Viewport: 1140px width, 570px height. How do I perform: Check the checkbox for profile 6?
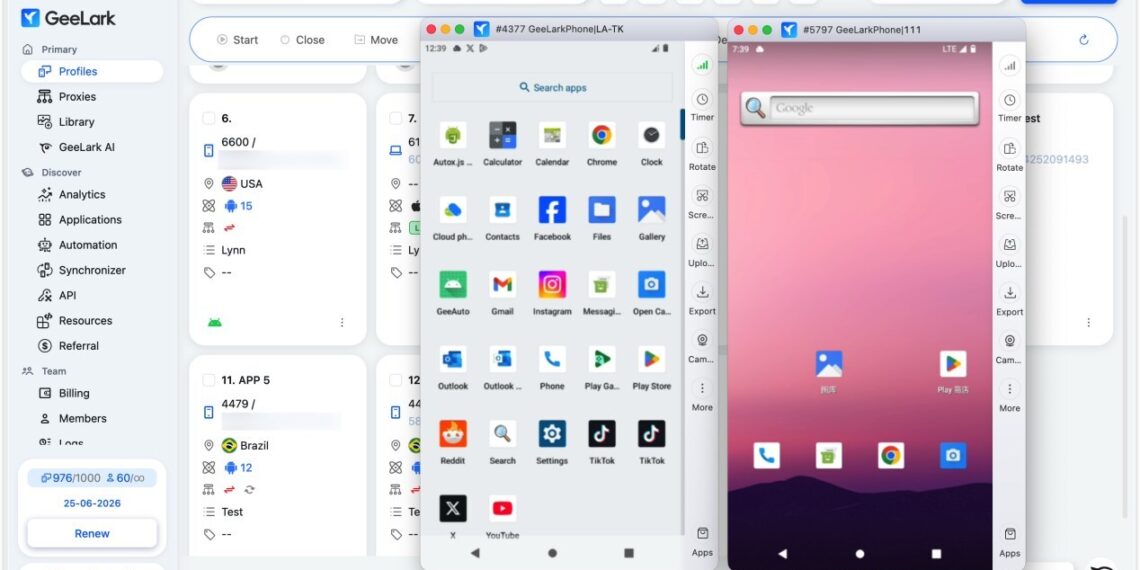pos(208,118)
